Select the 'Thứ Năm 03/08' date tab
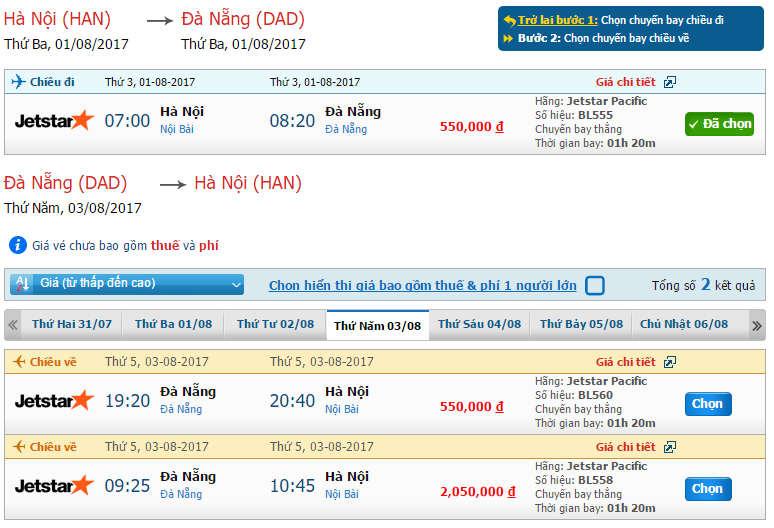 (378, 326)
